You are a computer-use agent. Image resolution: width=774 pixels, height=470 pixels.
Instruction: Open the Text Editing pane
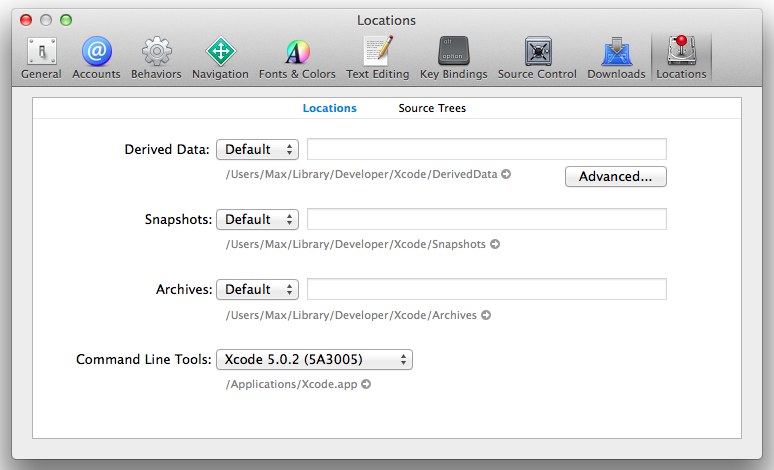click(x=378, y=57)
